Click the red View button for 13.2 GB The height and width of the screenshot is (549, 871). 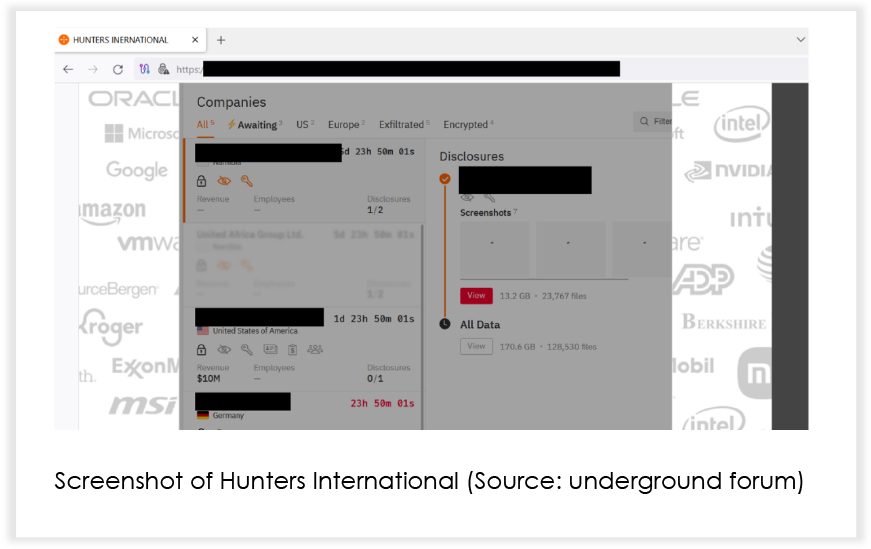click(476, 296)
